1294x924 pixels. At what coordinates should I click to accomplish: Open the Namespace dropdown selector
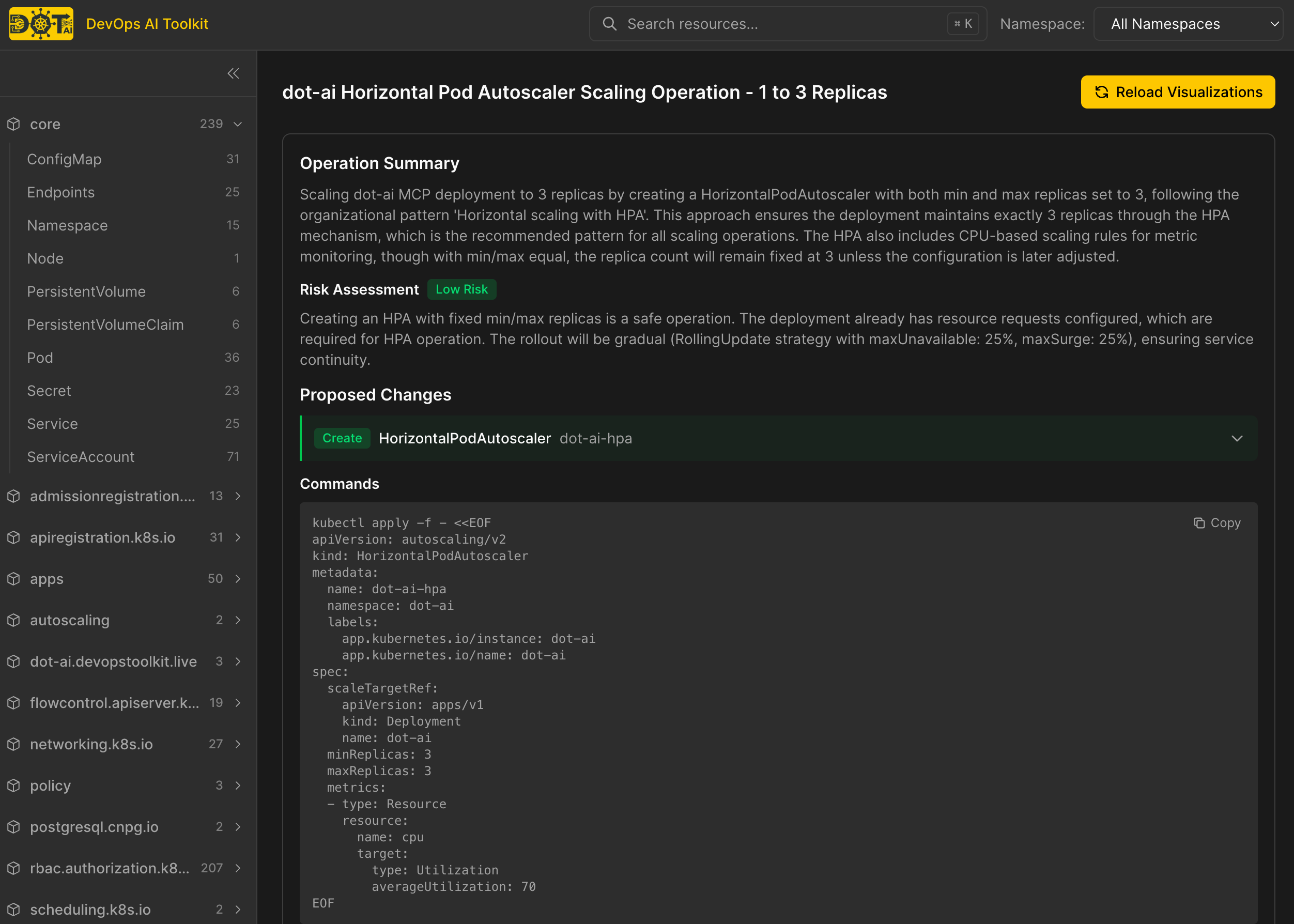pyautogui.click(x=1188, y=24)
